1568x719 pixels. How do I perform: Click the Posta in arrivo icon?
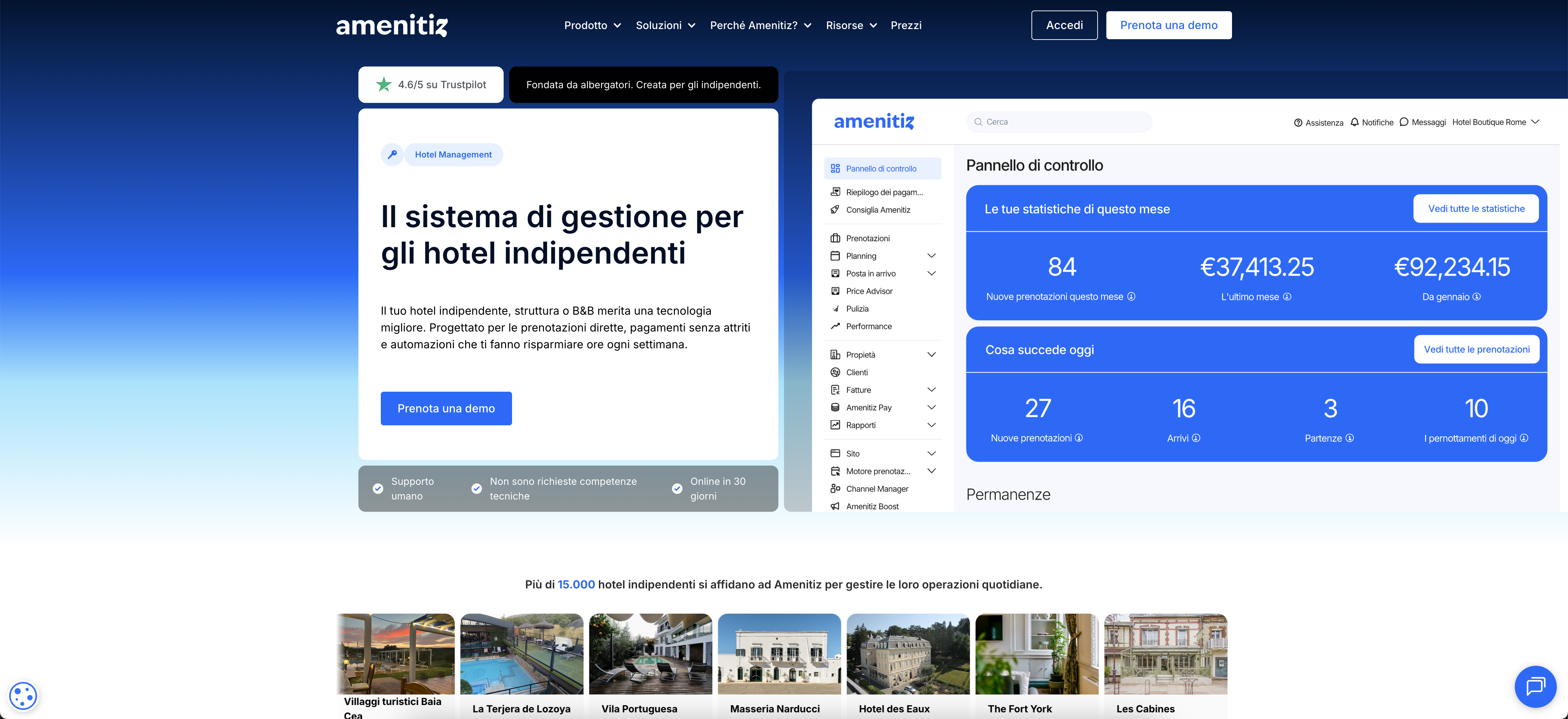[835, 273]
